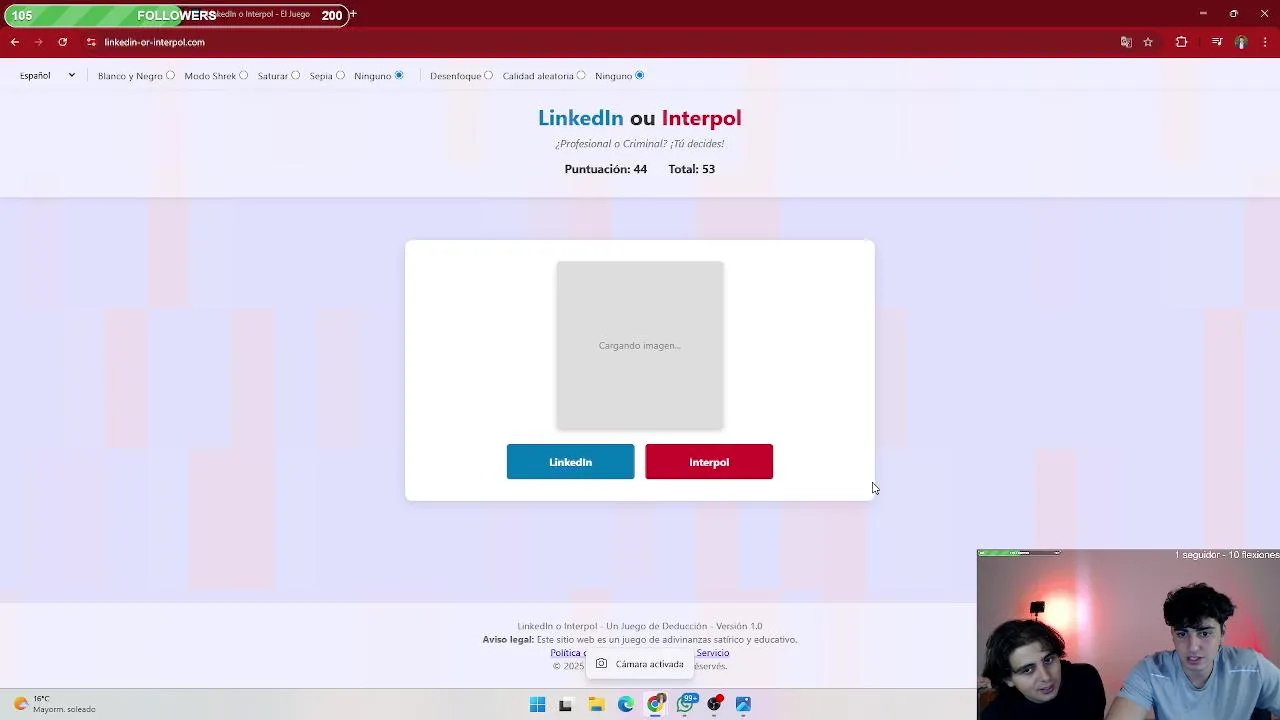This screenshot has height=720, width=1280.
Task: Open the Photos app from the taskbar
Action: click(x=743, y=704)
